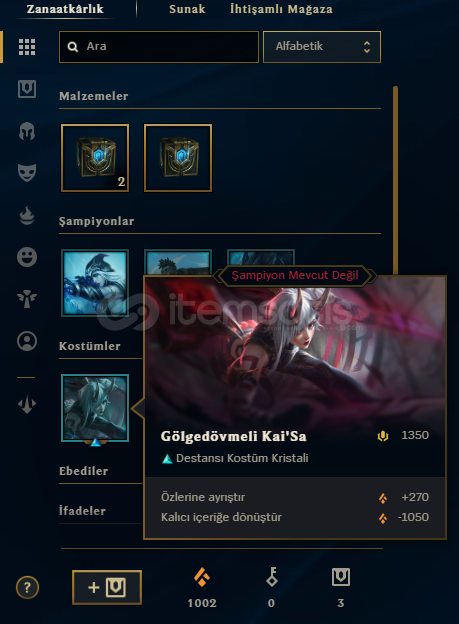459x624 pixels.
Task: Filter by ward skins flame icon
Action: pyautogui.click(x=27, y=215)
